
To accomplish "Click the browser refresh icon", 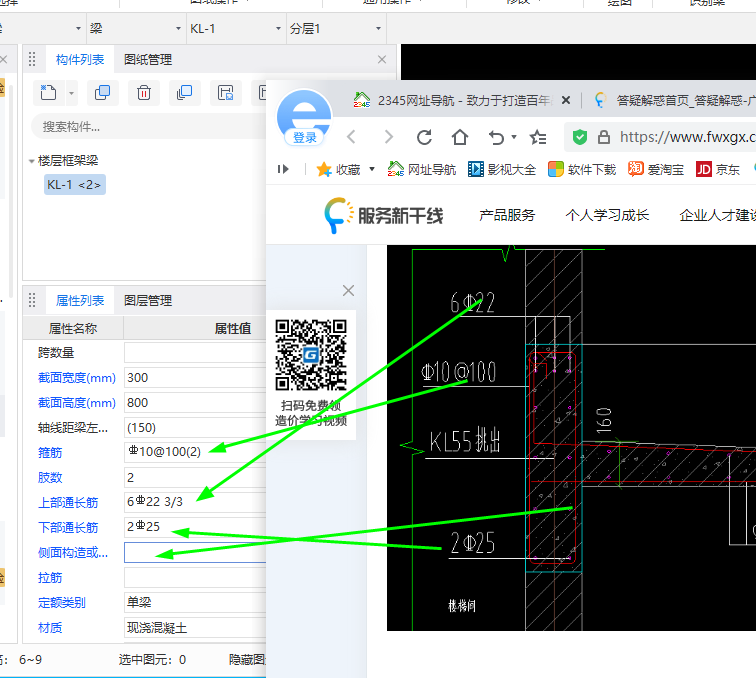I will 424,137.
